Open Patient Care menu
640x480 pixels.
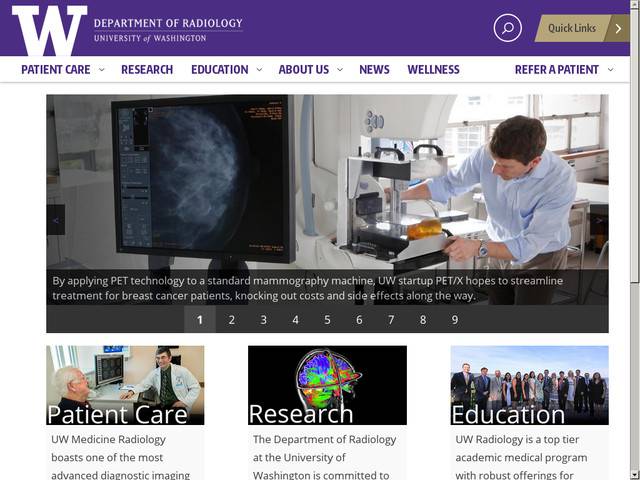[56, 69]
